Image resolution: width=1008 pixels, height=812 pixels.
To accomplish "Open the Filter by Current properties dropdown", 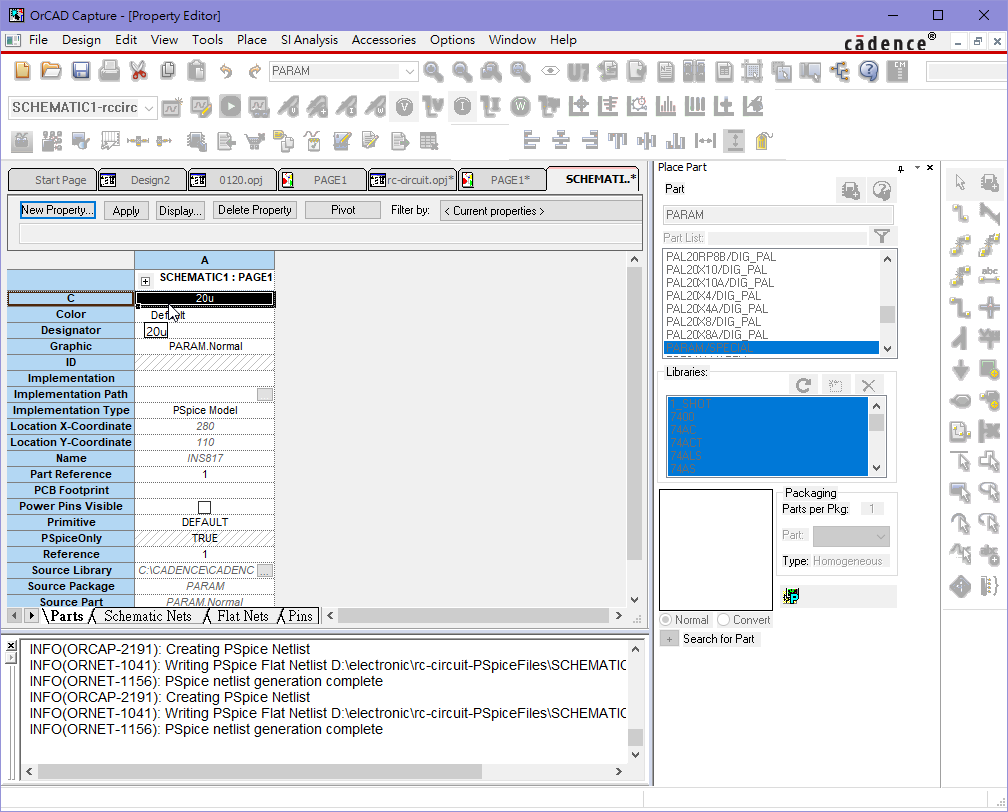I will [x=540, y=211].
